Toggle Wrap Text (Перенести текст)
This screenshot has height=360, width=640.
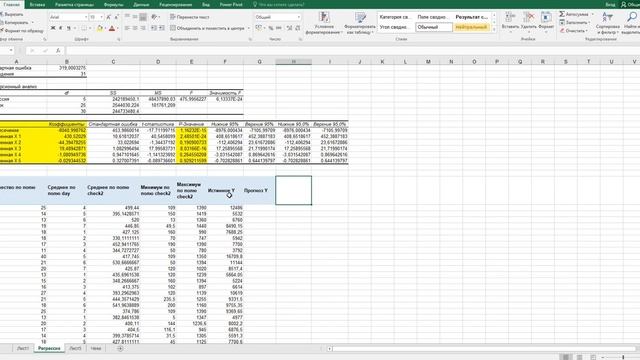click(x=190, y=17)
